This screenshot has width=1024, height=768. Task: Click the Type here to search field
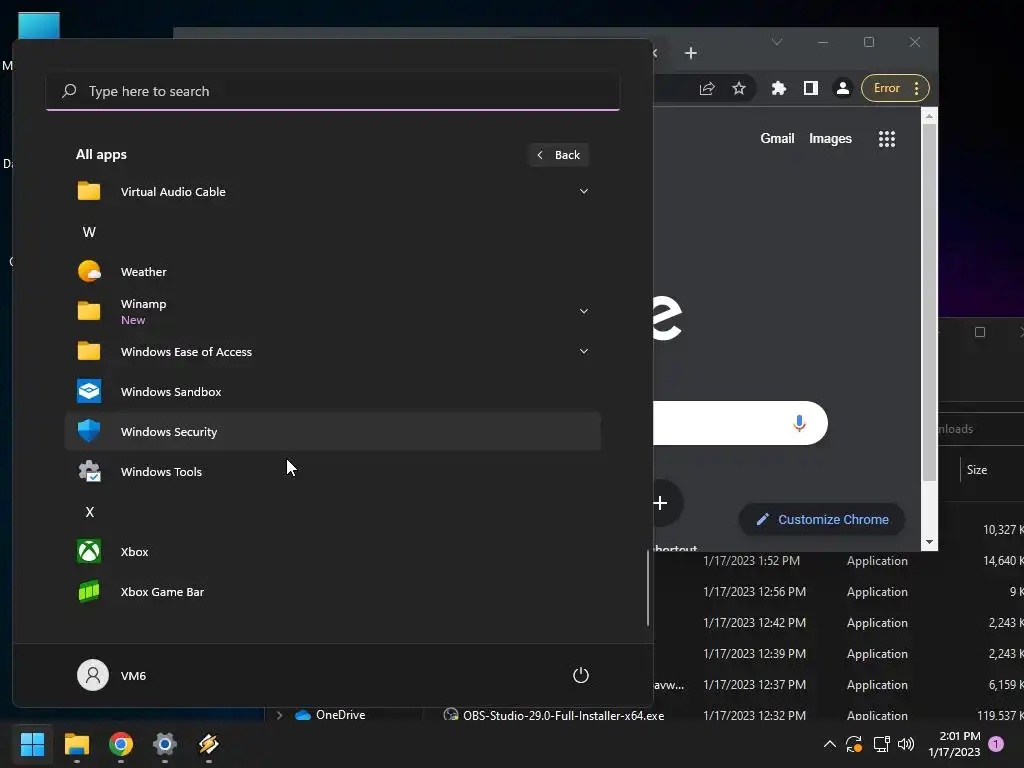click(x=333, y=91)
